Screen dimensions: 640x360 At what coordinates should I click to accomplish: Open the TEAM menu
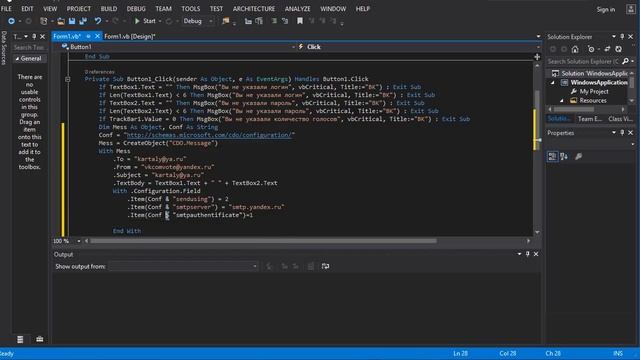click(163, 9)
